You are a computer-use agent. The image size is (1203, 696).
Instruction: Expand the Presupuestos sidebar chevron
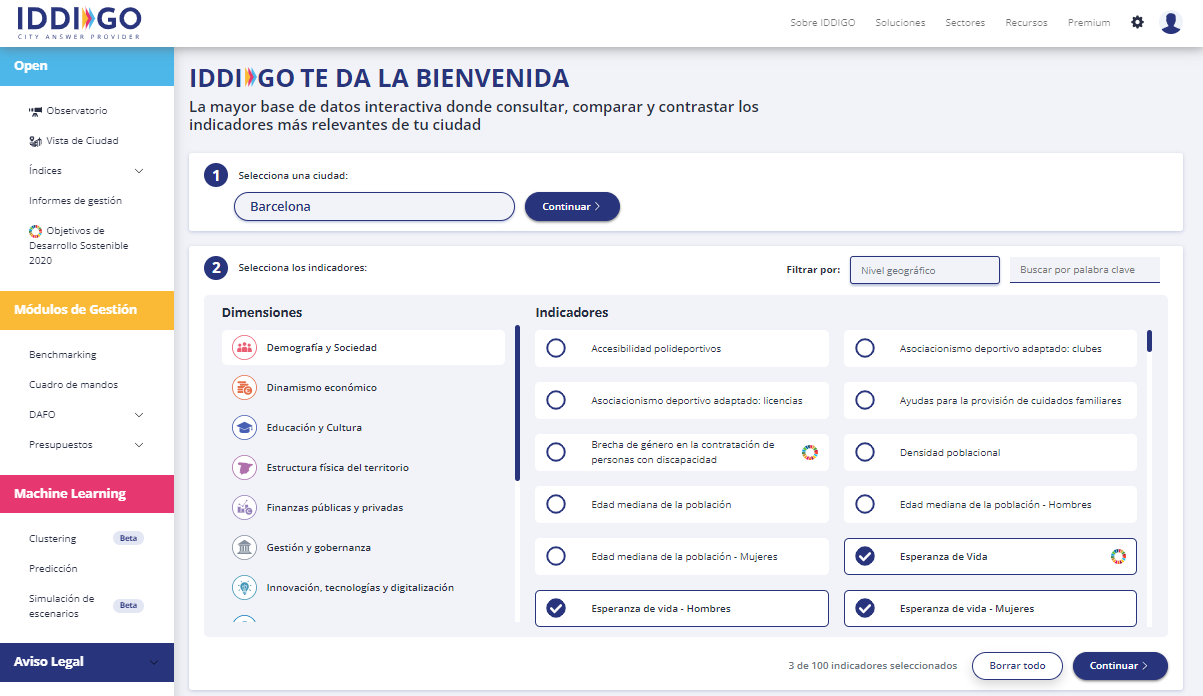click(x=139, y=445)
